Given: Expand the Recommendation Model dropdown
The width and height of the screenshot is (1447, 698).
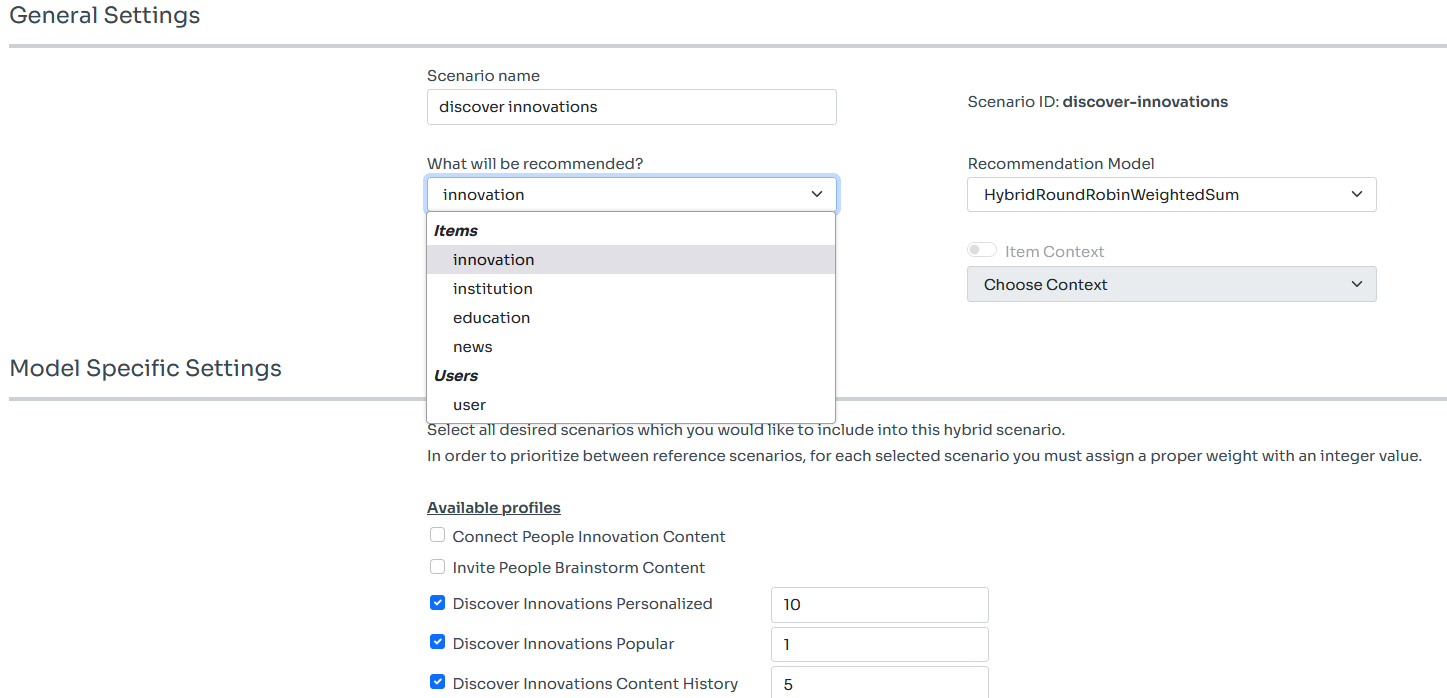Looking at the screenshot, I should point(1170,195).
